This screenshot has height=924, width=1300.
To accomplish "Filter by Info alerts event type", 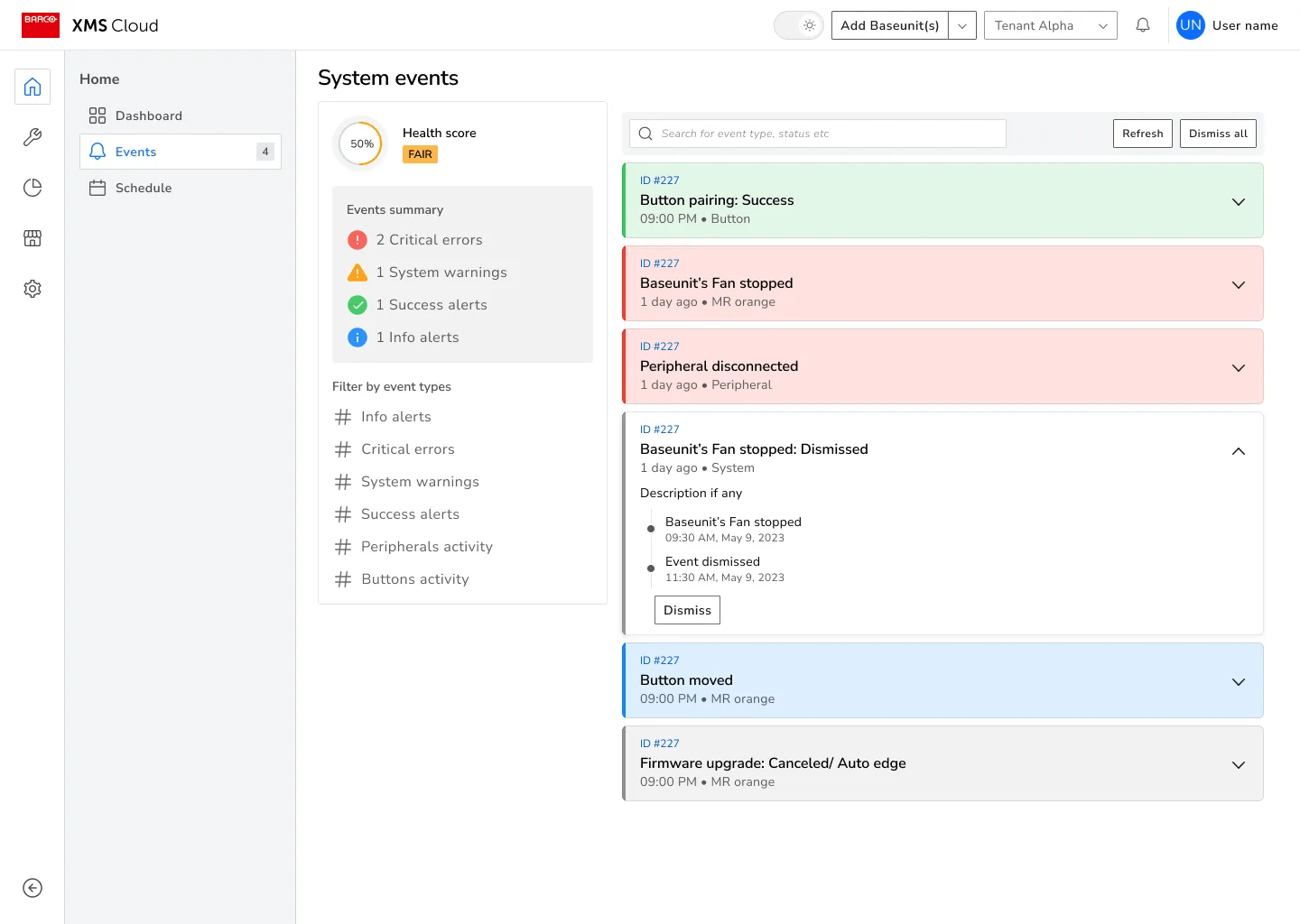I will (395, 417).
